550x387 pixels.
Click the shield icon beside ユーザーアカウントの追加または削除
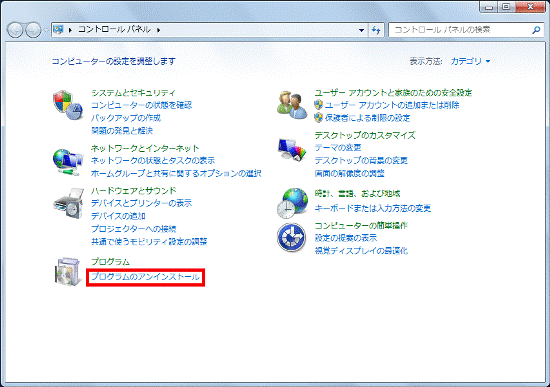318,105
